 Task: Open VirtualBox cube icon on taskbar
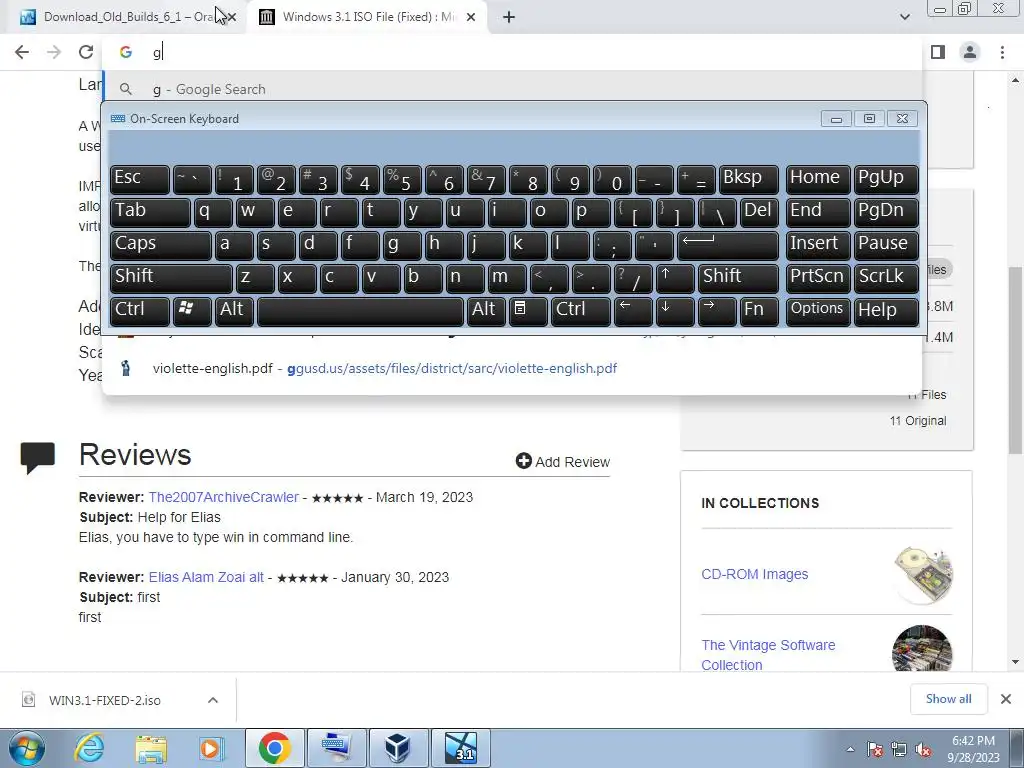(397, 748)
